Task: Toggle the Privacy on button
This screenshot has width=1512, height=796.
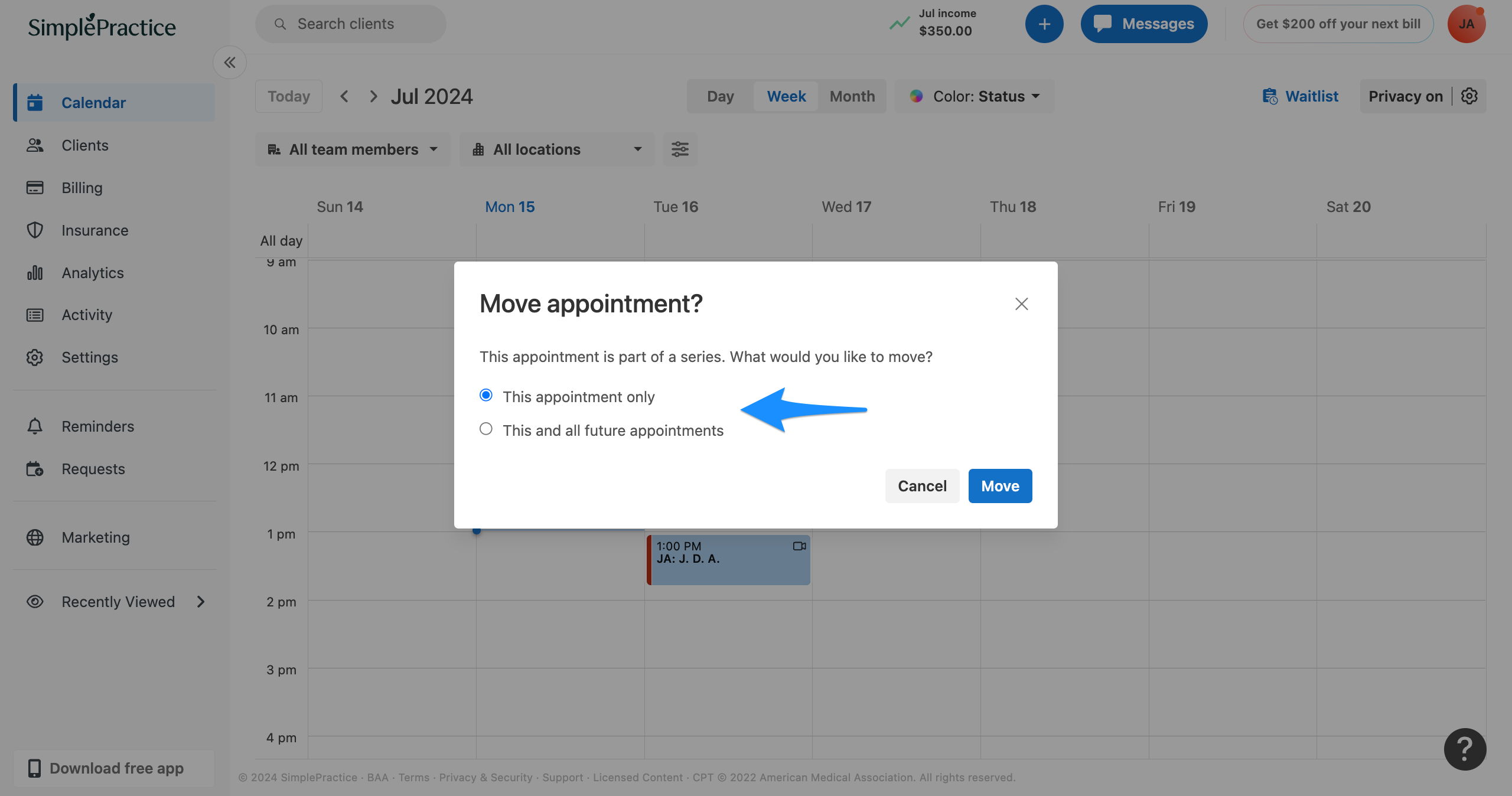Action: pyautogui.click(x=1406, y=96)
